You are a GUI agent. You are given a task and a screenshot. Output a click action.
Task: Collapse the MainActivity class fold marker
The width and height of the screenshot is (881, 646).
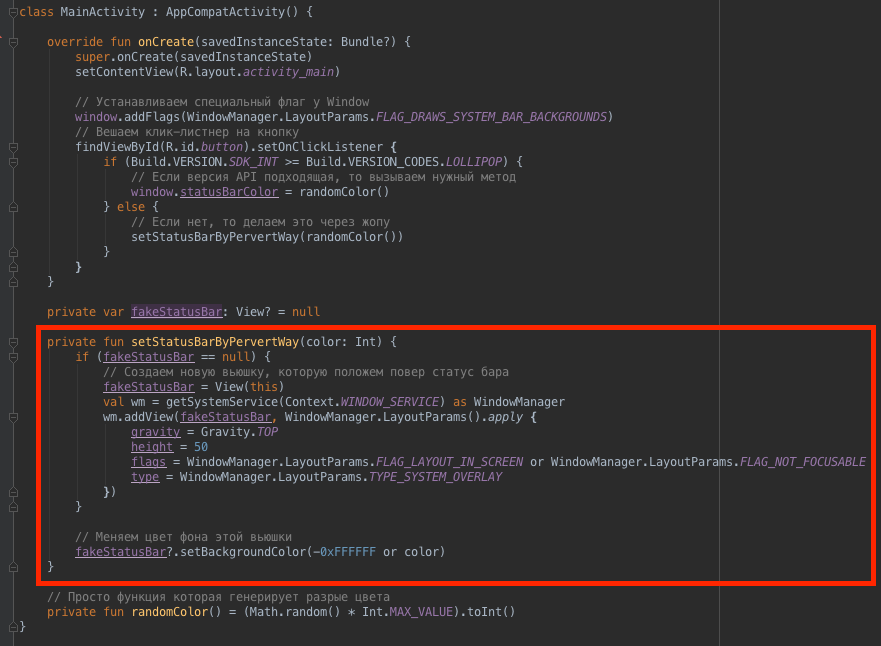point(13,12)
